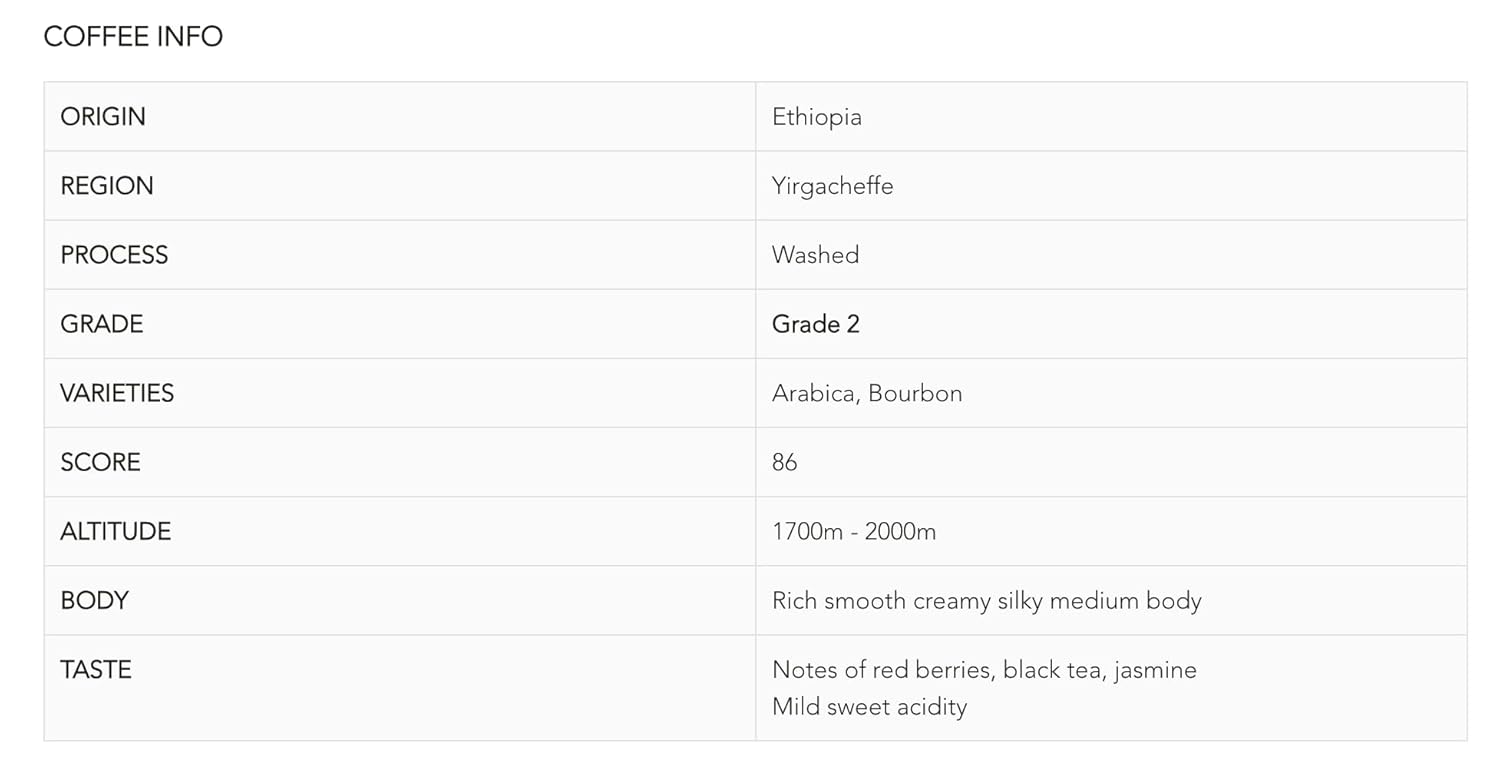
Task: Click the Notes of red berries line
Action: [984, 669]
